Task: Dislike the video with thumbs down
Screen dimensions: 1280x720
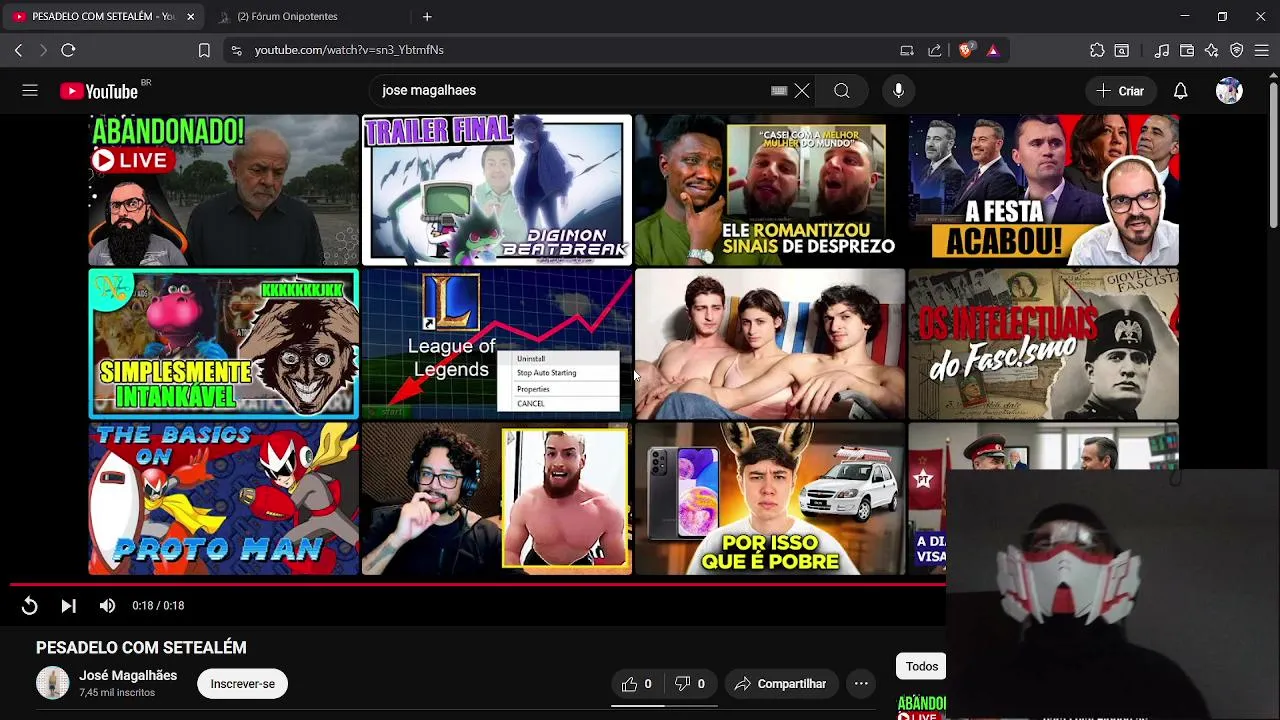Action: pyautogui.click(x=690, y=684)
